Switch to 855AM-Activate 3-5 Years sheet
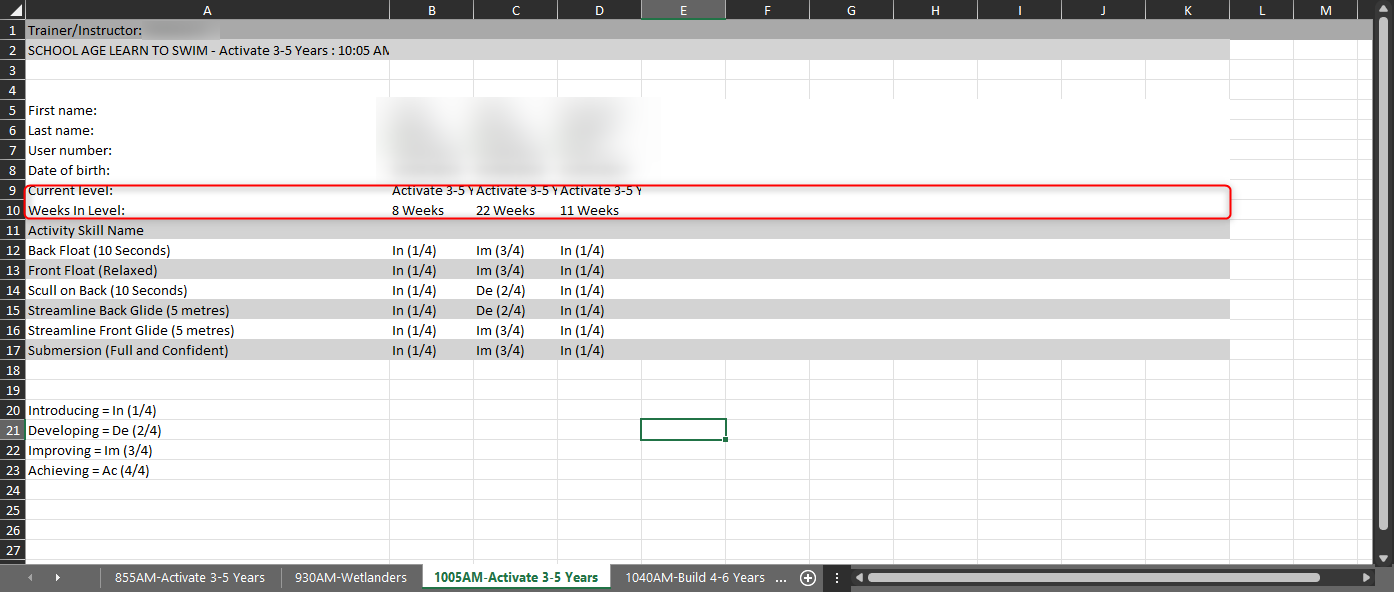The height and width of the screenshot is (592, 1394). pos(190,578)
